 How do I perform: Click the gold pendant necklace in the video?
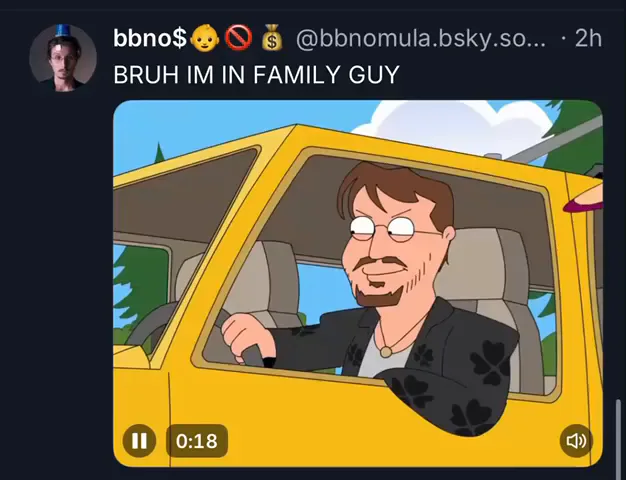point(386,352)
